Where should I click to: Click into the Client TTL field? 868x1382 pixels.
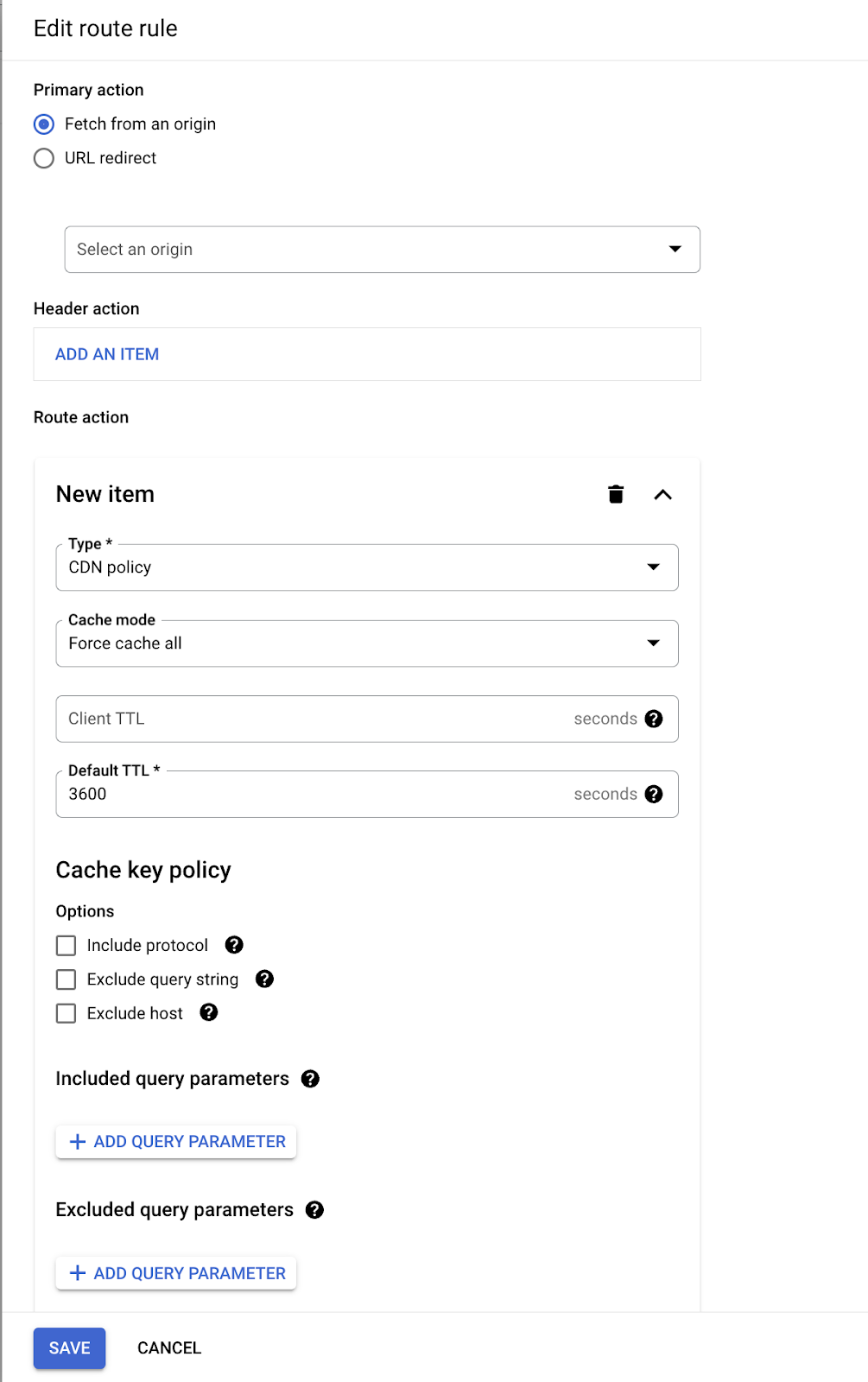(311, 719)
